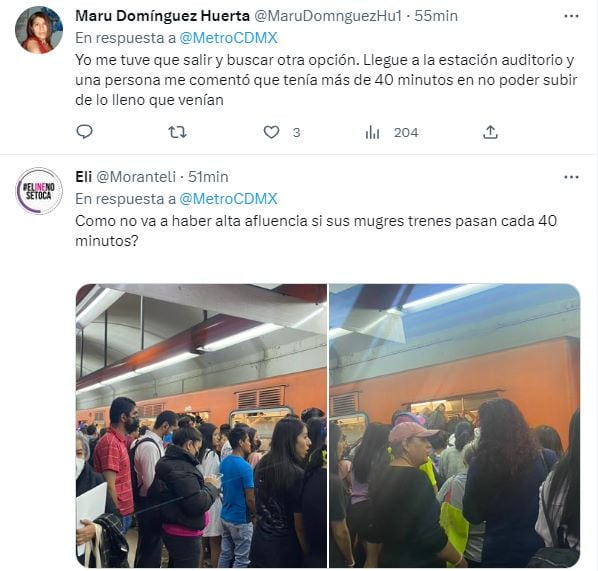The height and width of the screenshot is (571, 598).
Task: Open Maru Domínguez Huerta's profile picture
Action: pos(39,30)
